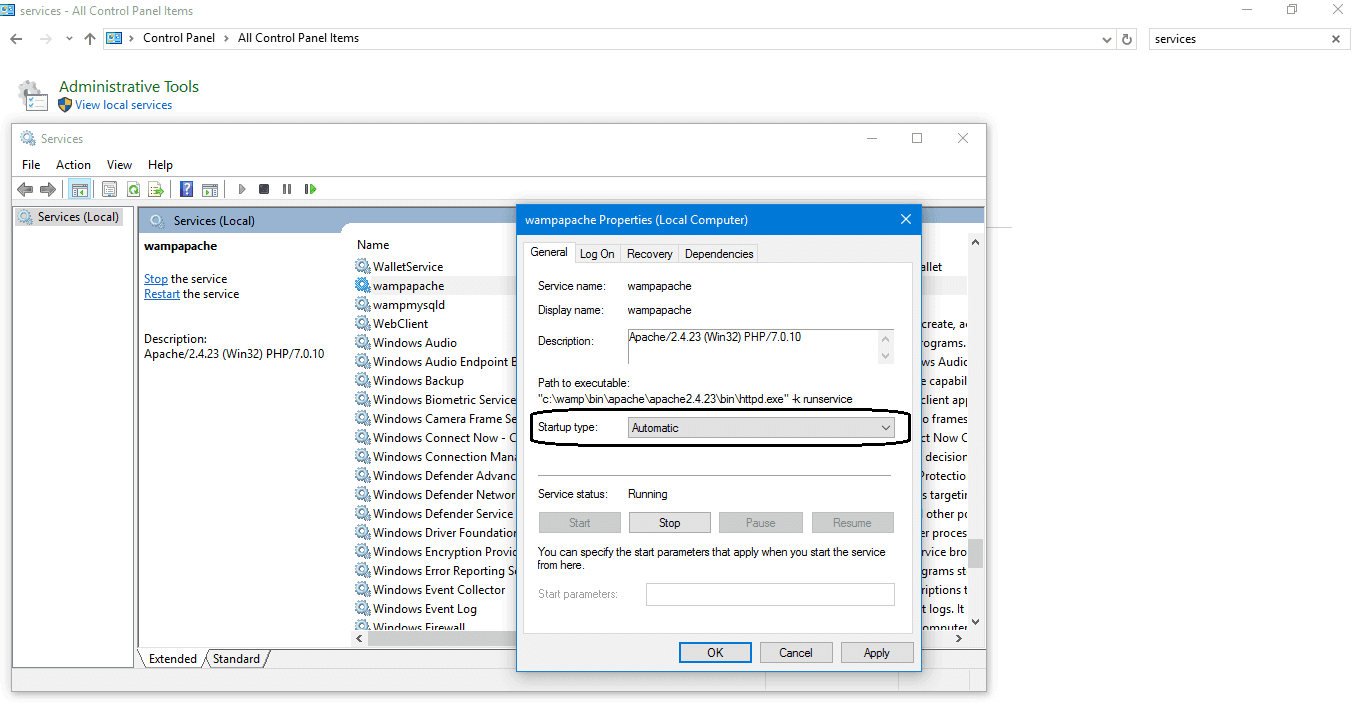Select the Windows Defender Service row
Viewport: 1363px width, 703px height.
[435, 514]
